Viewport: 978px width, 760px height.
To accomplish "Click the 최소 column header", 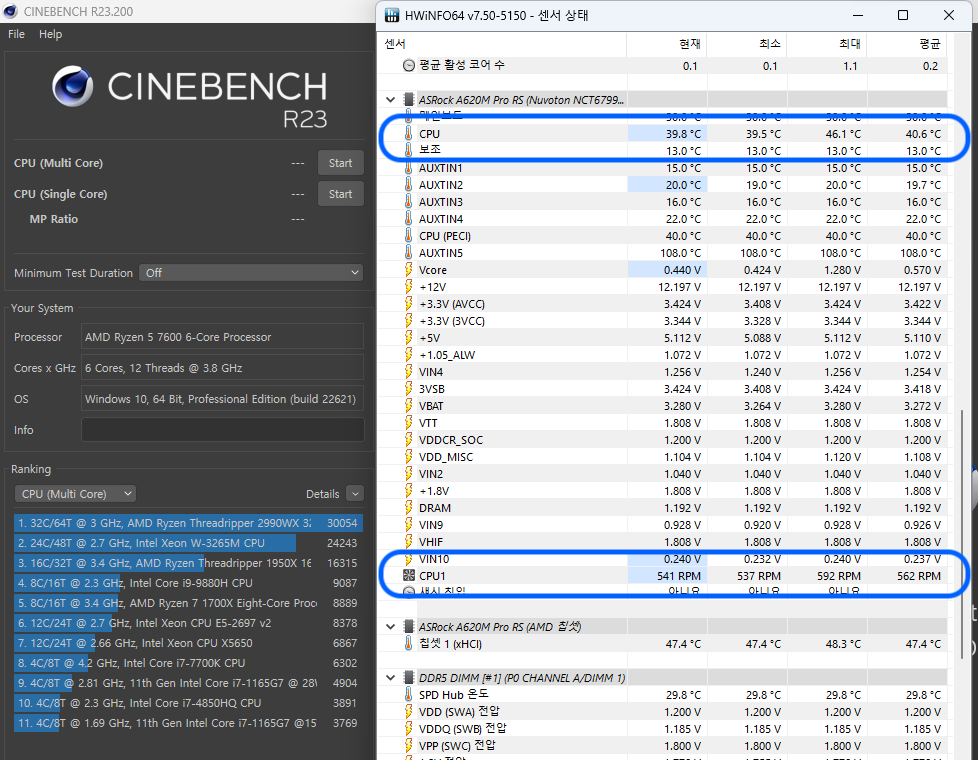I will pyautogui.click(x=747, y=44).
